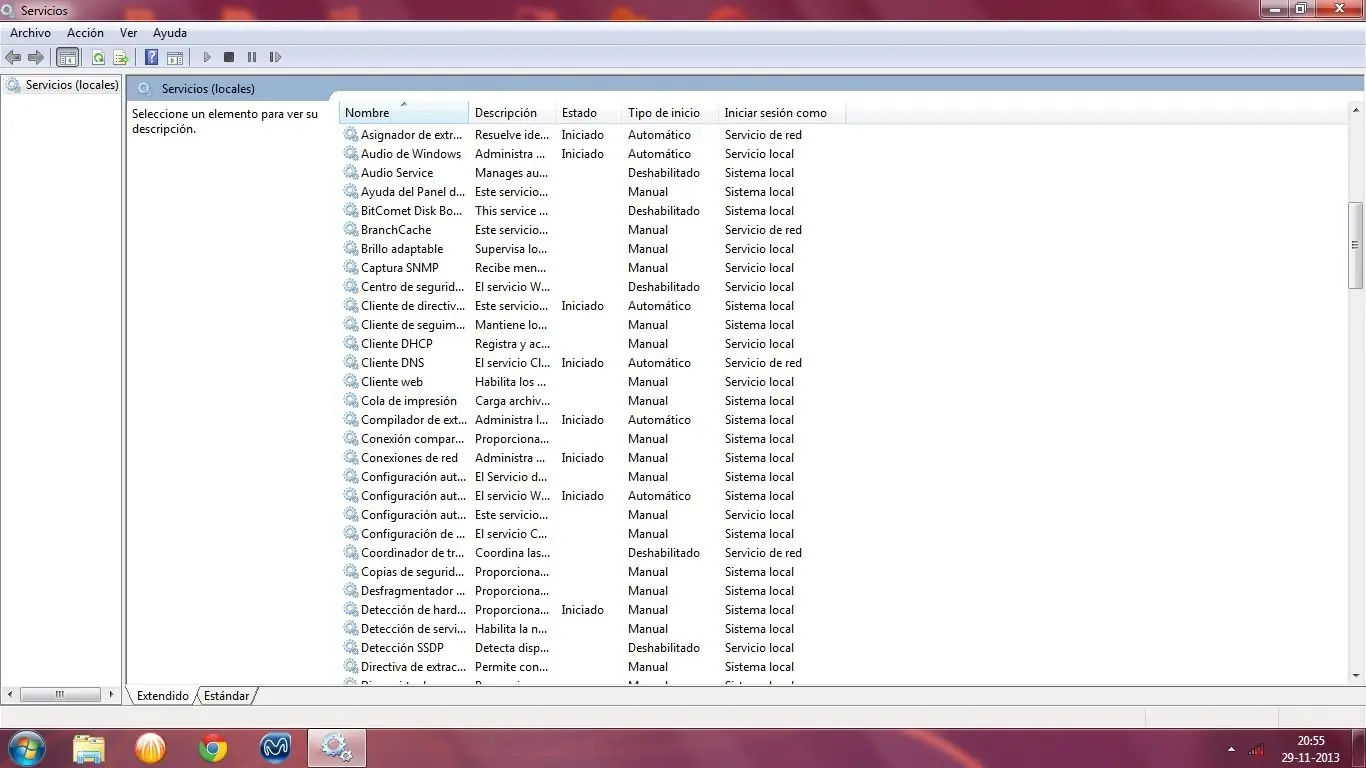Click the gear icon in the Servicios (locales) header
Screen dimensions: 1366x768
pyautogui.click(x=145, y=88)
